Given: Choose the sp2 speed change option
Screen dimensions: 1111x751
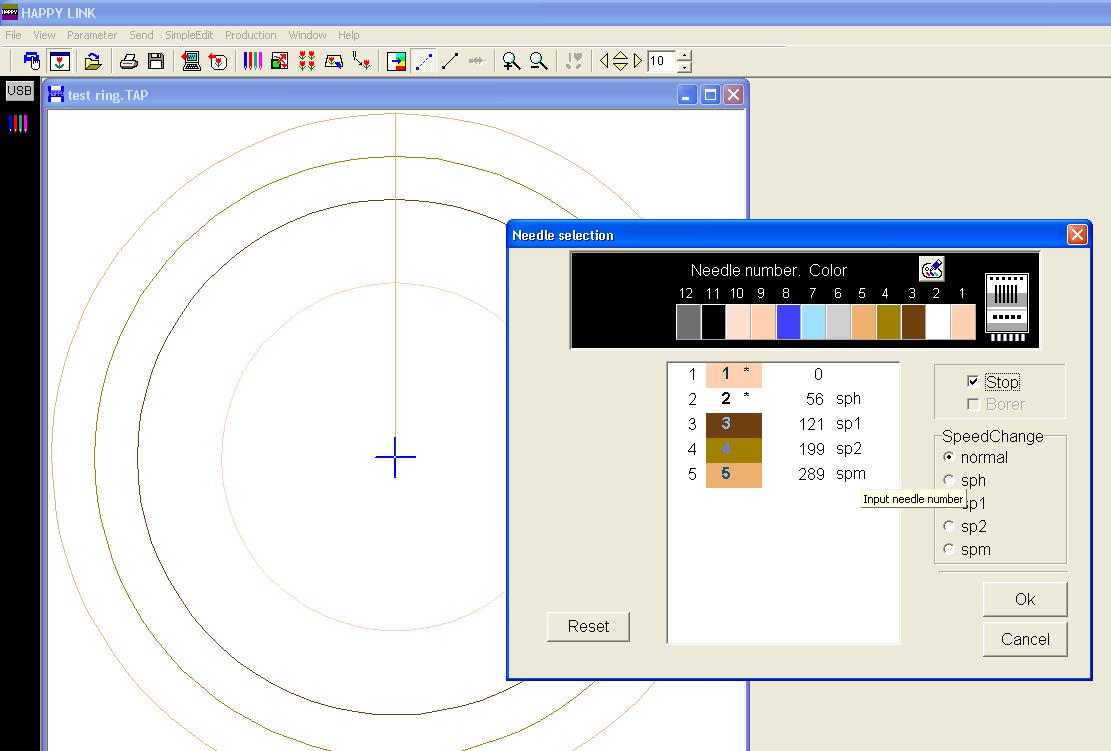Looking at the screenshot, I should point(949,526).
